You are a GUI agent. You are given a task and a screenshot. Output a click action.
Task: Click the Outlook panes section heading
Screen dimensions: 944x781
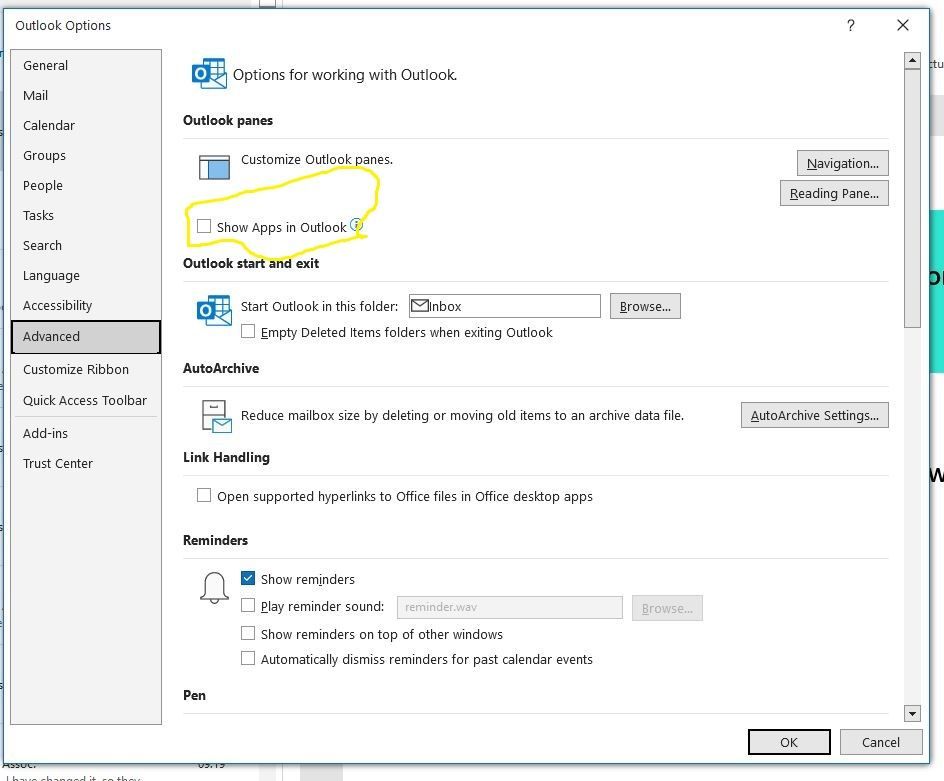tap(228, 120)
